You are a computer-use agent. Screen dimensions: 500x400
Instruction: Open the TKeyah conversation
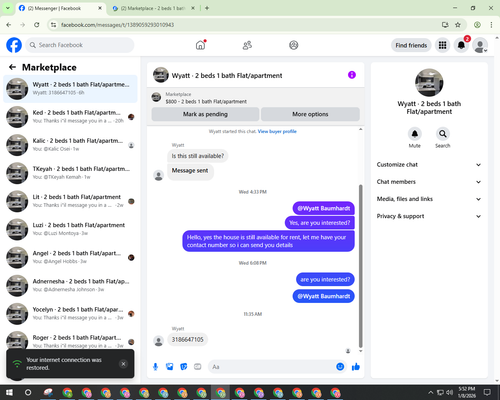(70, 173)
